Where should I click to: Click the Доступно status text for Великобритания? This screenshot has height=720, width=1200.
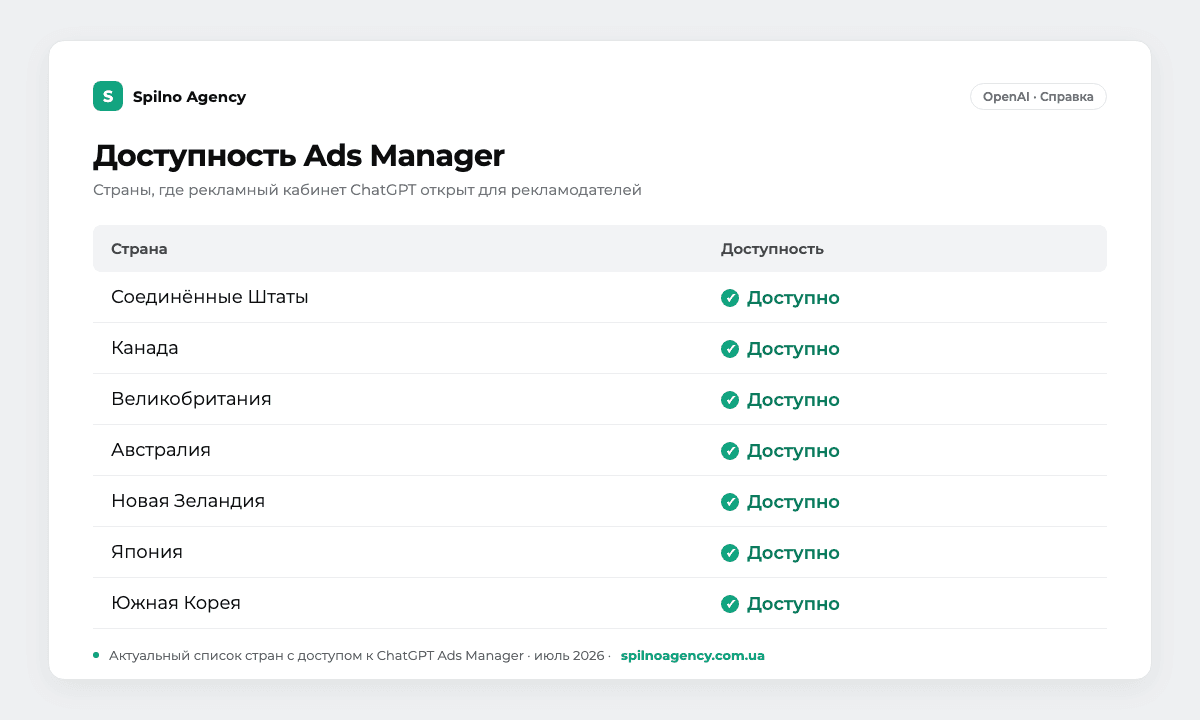click(x=793, y=400)
